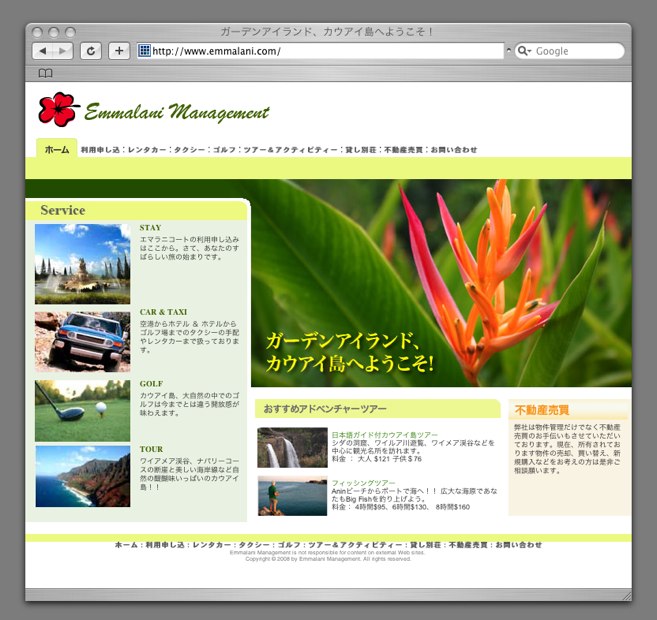Open the golf club and ball thumbnail
Screen dimensions: 657x620
click(x=83, y=411)
